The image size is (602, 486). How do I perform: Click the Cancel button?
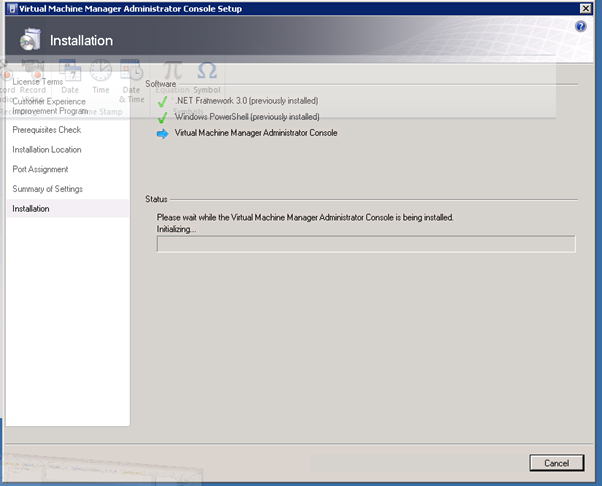[x=557, y=463]
